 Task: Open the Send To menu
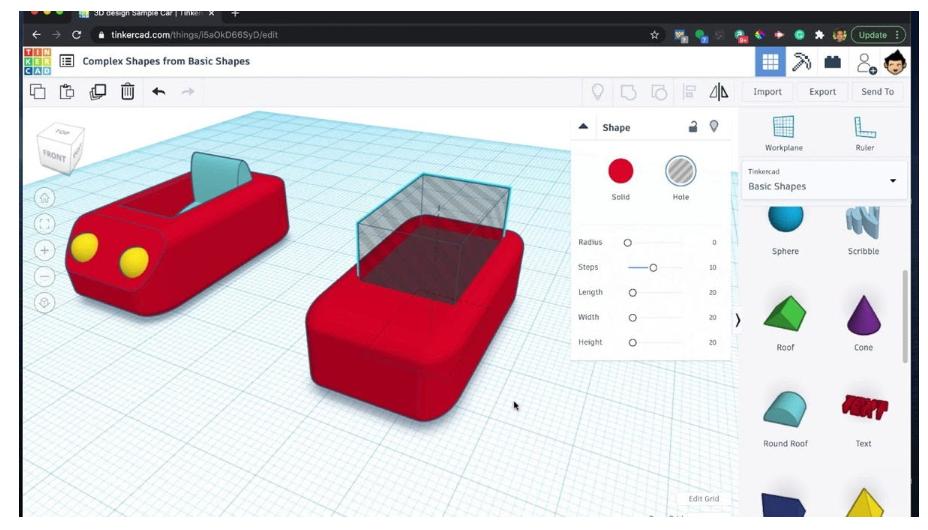(x=877, y=92)
